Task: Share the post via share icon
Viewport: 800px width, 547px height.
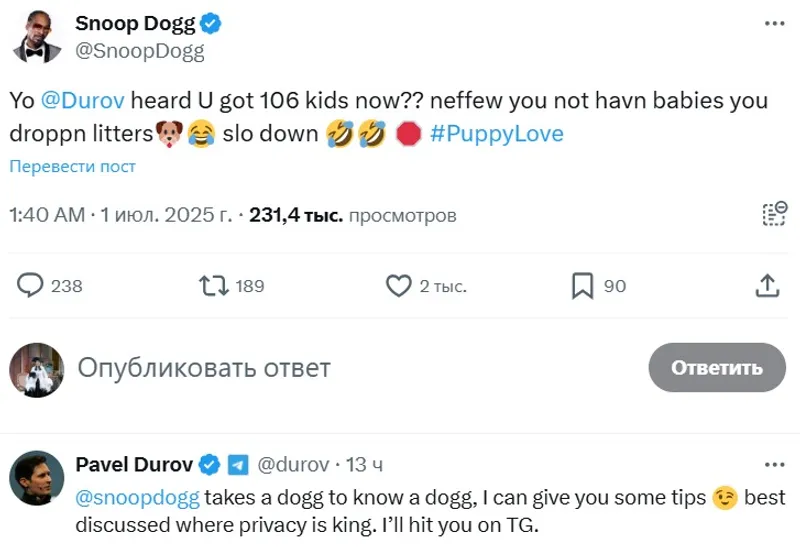Action: pyautogui.click(x=766, y=286)
